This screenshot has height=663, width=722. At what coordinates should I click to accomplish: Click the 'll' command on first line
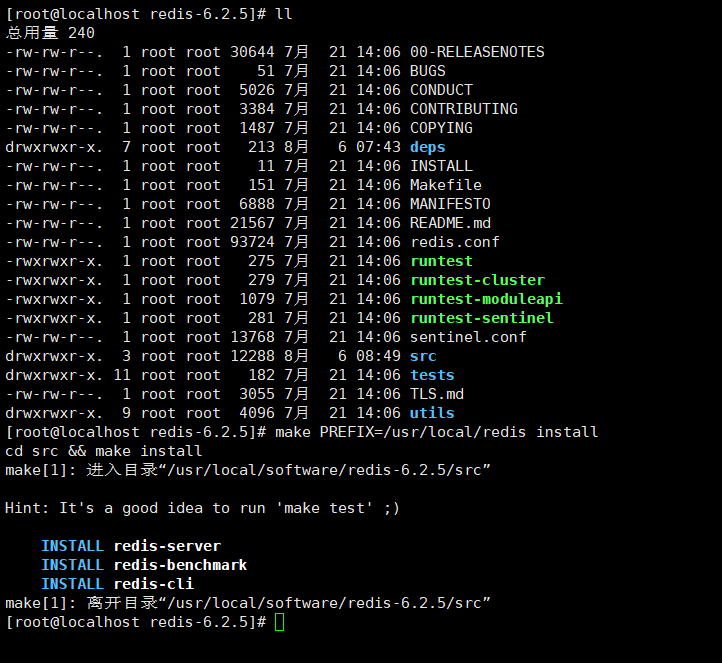tap(284, 14)
